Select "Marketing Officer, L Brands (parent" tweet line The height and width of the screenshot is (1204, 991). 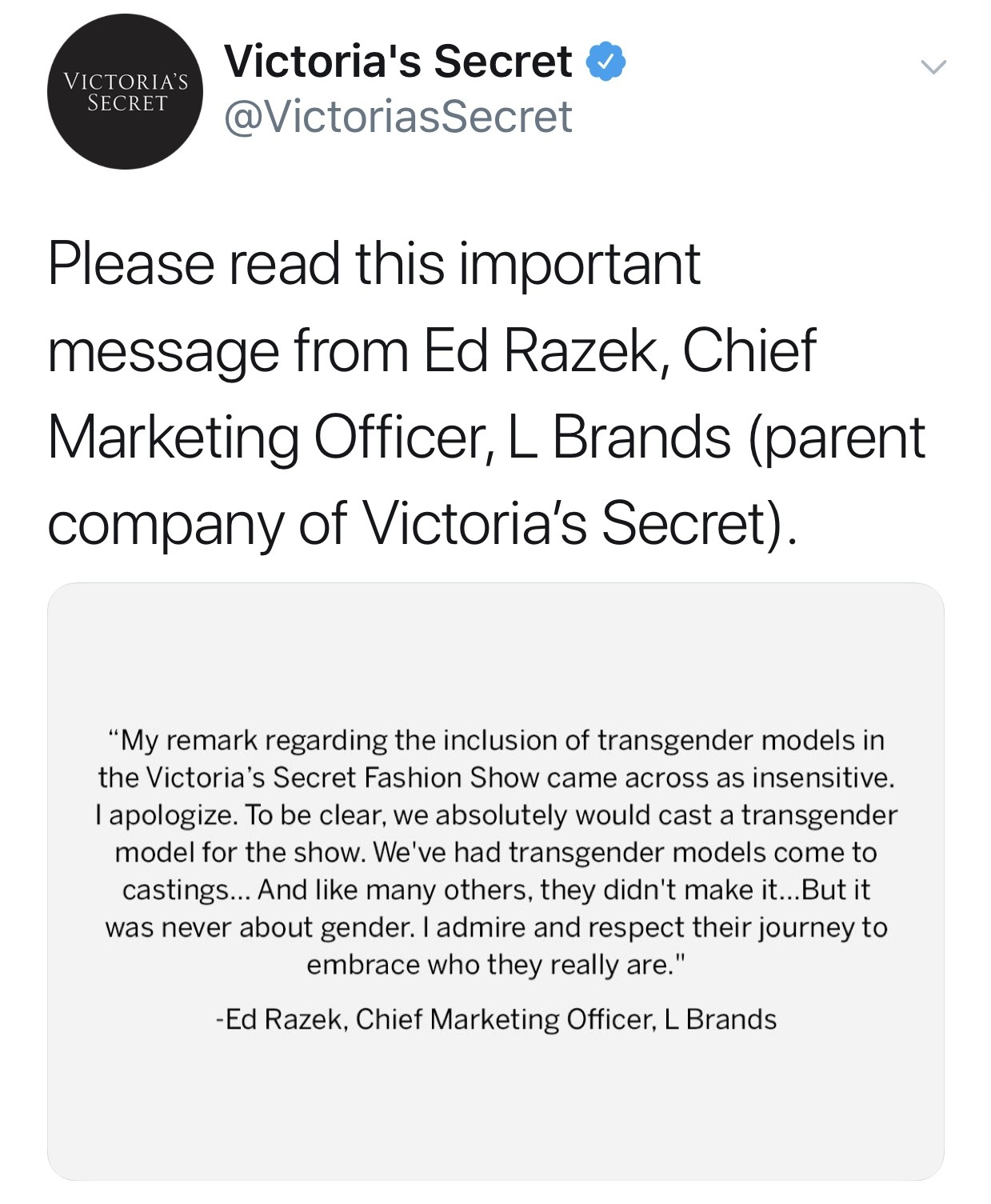click(486, 437)
